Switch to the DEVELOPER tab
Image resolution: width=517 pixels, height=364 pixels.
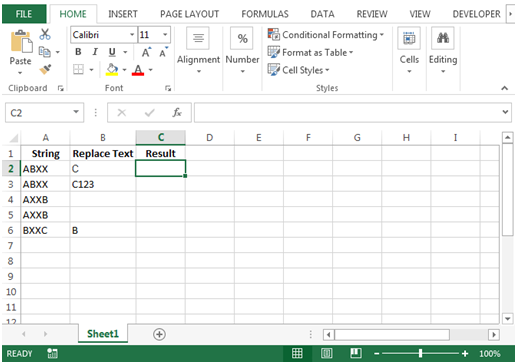coord(476,14)
